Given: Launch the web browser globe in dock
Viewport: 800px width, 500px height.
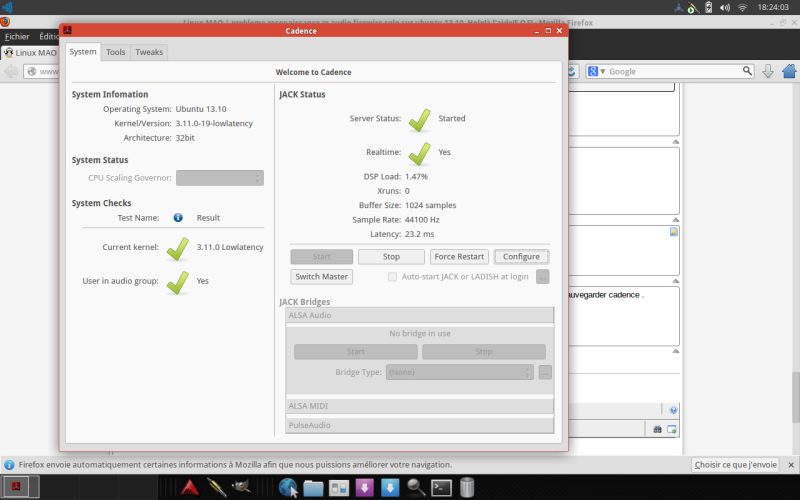Looking at the screenshot, I should click(288, 488).
